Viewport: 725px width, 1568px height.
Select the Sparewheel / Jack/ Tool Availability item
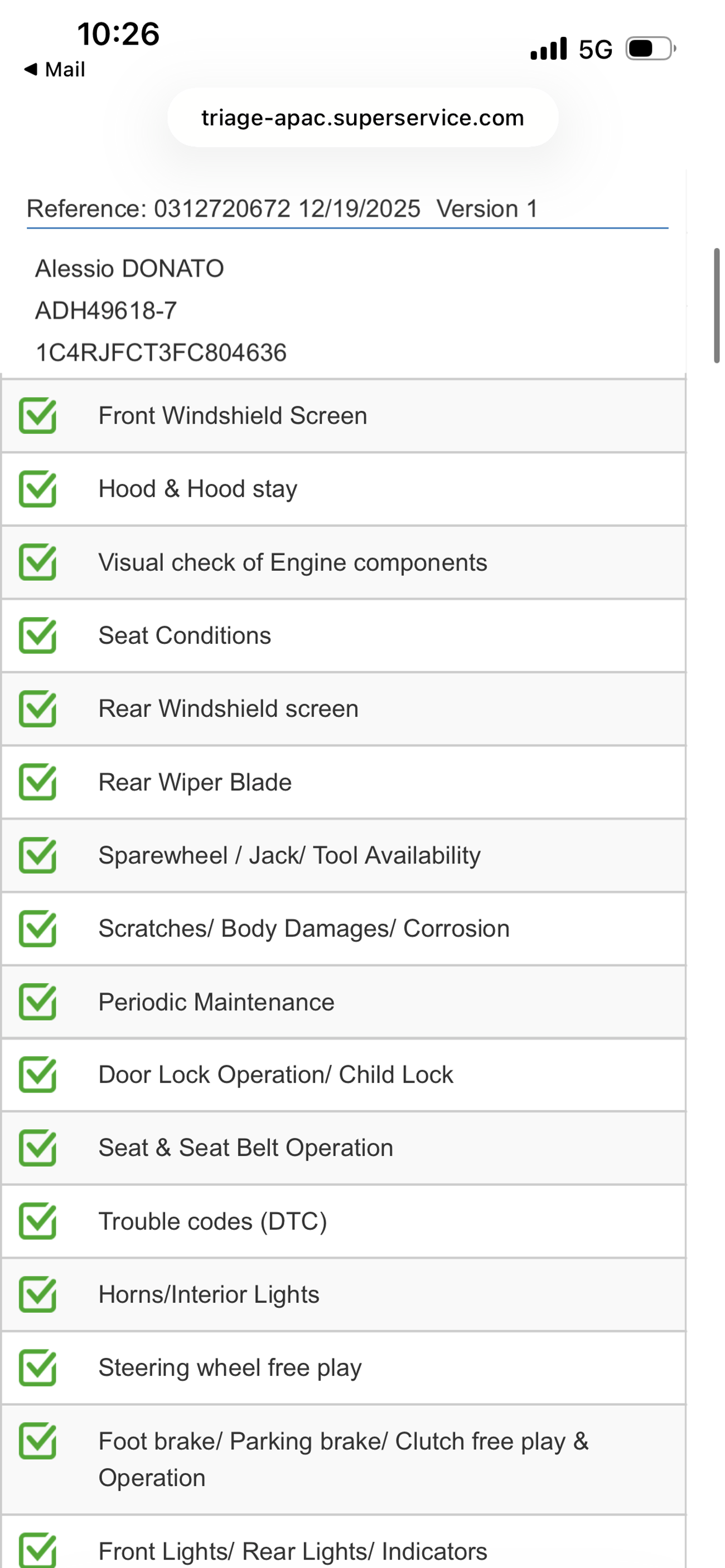[x=289, y=855]
